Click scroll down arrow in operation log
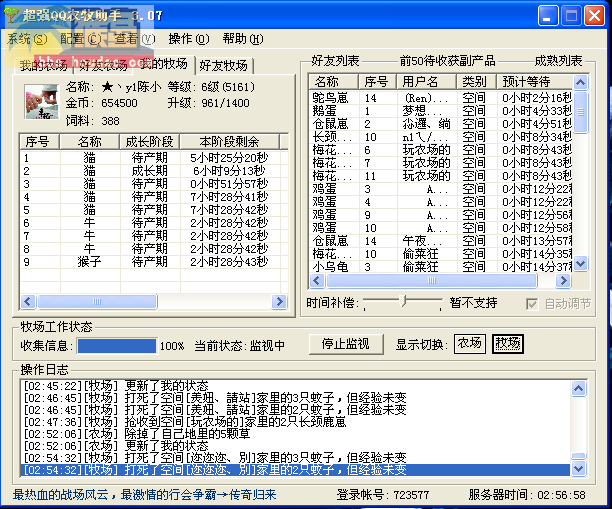Image resolution: width=612 pixels, height=509 pixels. (x=578, y=468)
